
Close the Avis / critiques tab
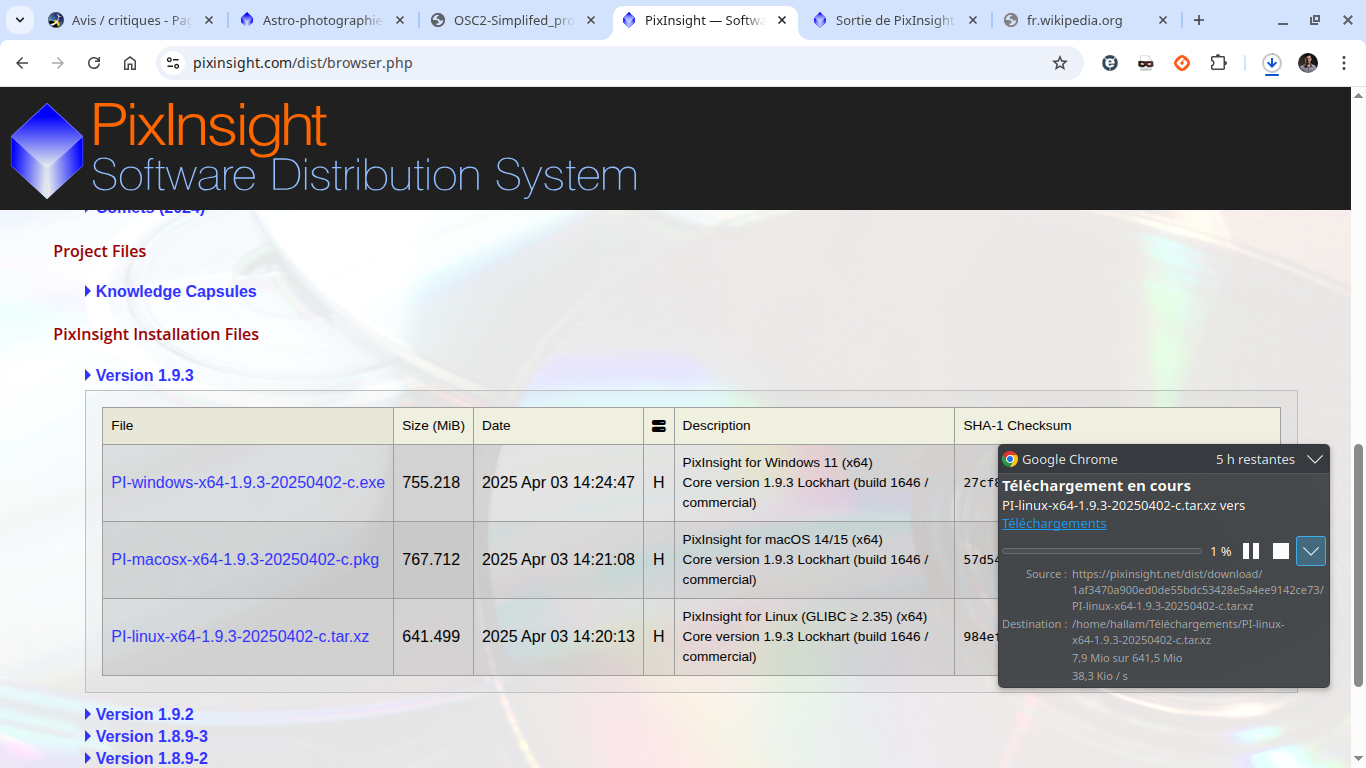[x=208, y=20]
